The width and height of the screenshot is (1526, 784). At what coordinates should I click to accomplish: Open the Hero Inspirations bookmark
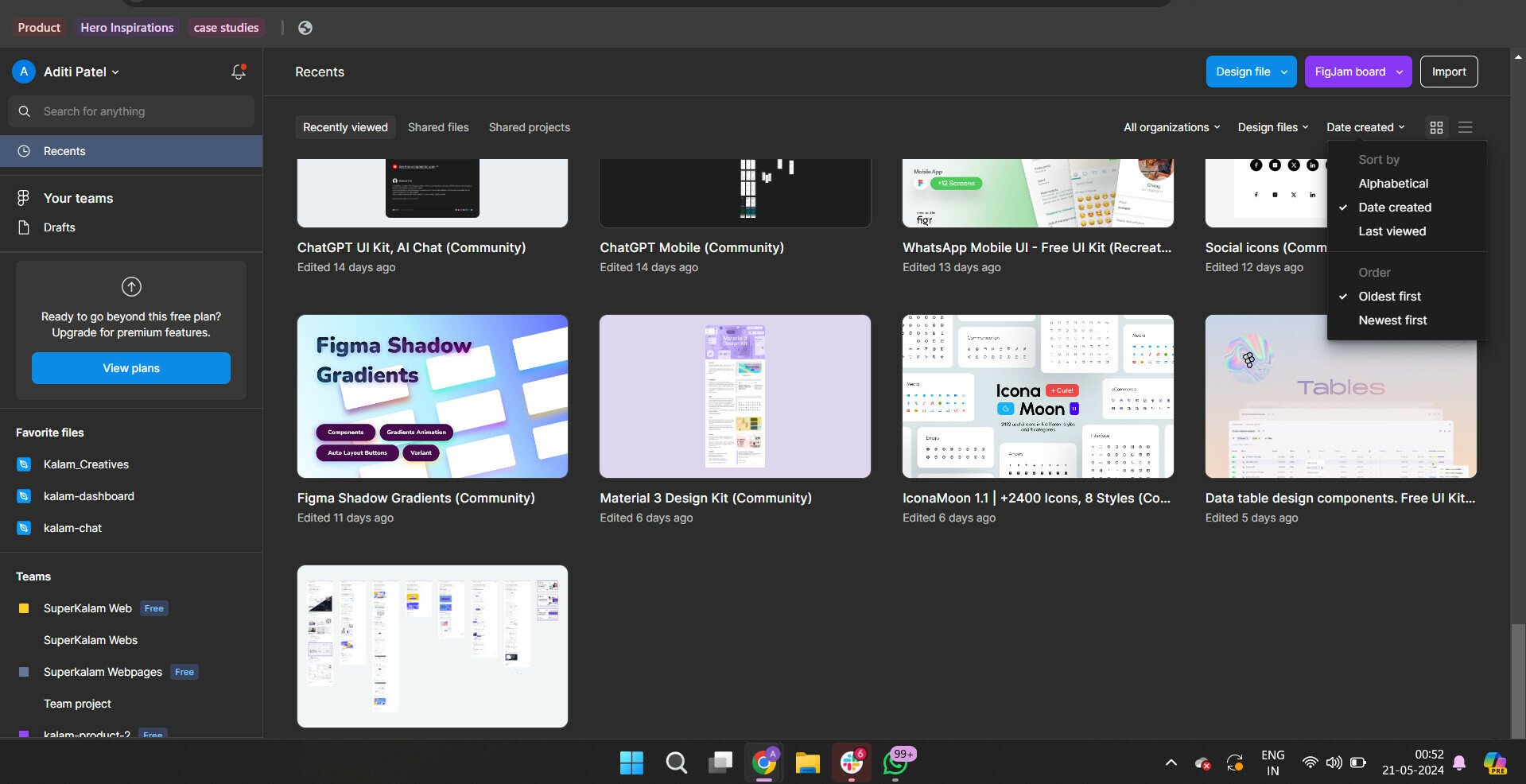(127, 28)
